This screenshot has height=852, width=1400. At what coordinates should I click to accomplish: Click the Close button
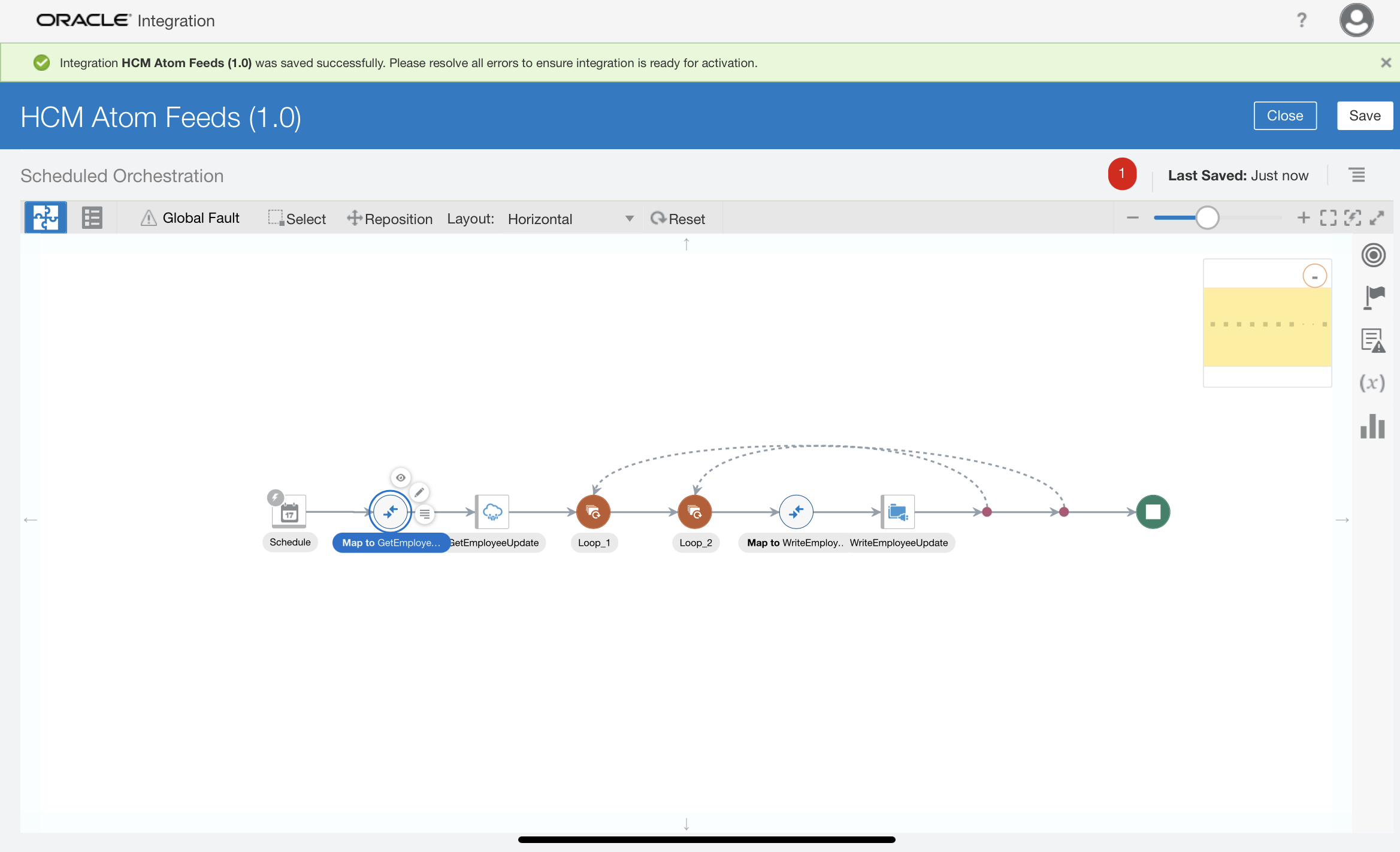coord(1284,116)
